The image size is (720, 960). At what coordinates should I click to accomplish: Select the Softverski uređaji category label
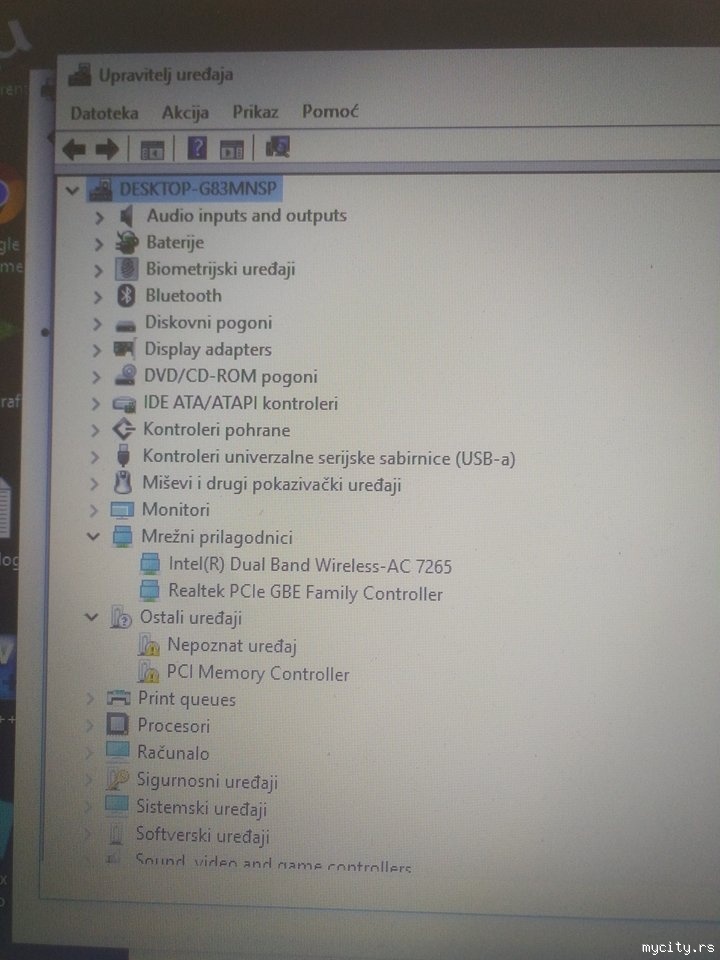tap(203, 834)
